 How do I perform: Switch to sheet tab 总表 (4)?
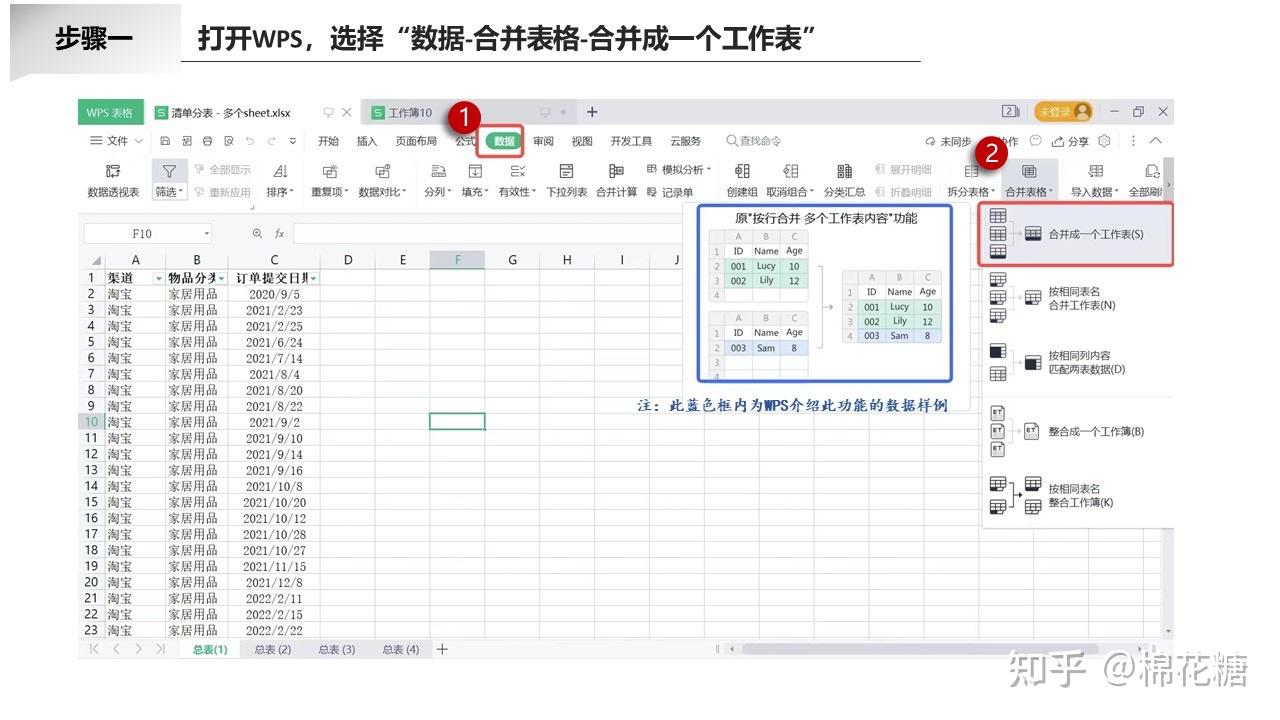click(x=400, y=649)
